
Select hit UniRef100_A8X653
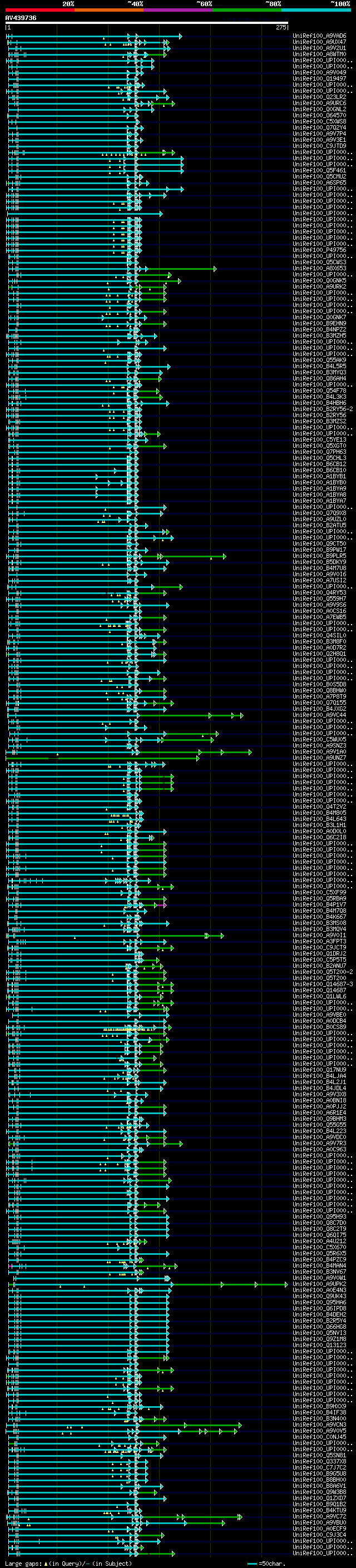tap(319, 269)
